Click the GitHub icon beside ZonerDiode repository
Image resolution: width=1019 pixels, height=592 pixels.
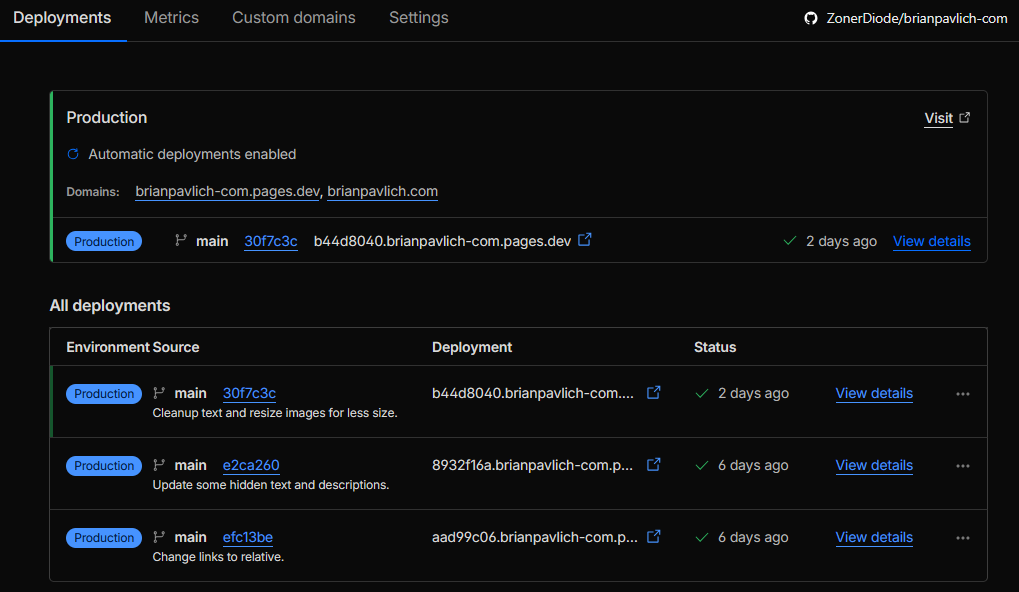pyautogui.click(x=811, y=18)
